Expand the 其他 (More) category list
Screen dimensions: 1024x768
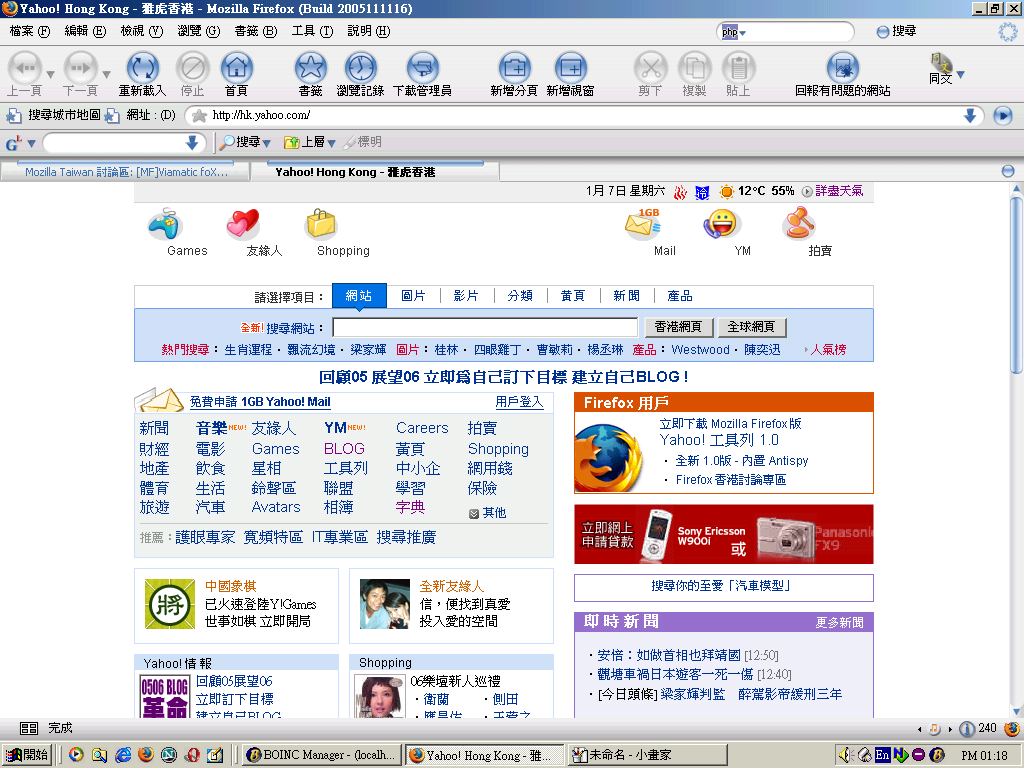tap(487, 513)
